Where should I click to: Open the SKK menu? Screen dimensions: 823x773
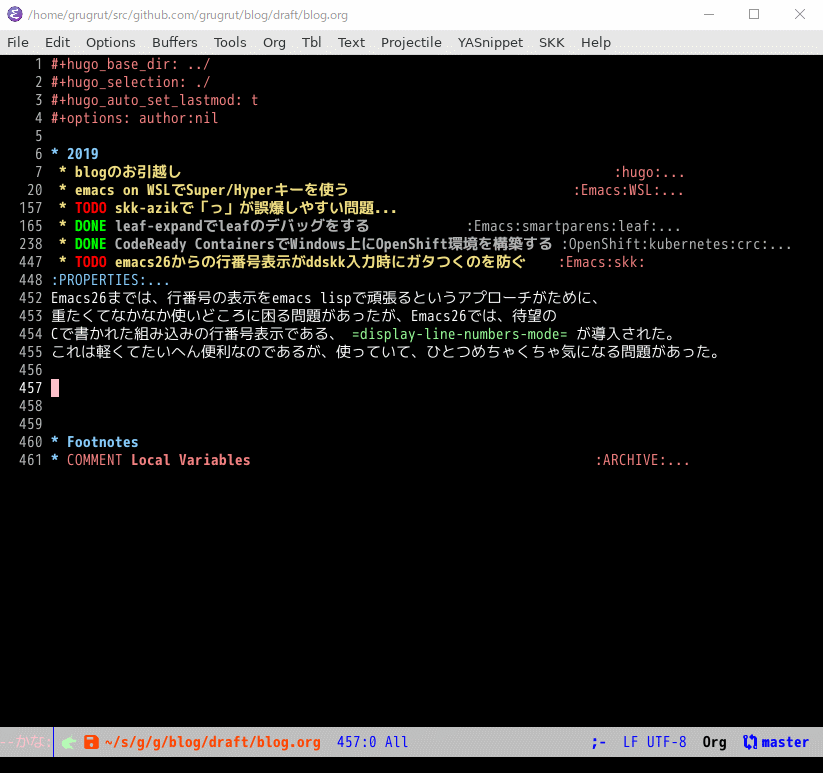coord(552,42)
